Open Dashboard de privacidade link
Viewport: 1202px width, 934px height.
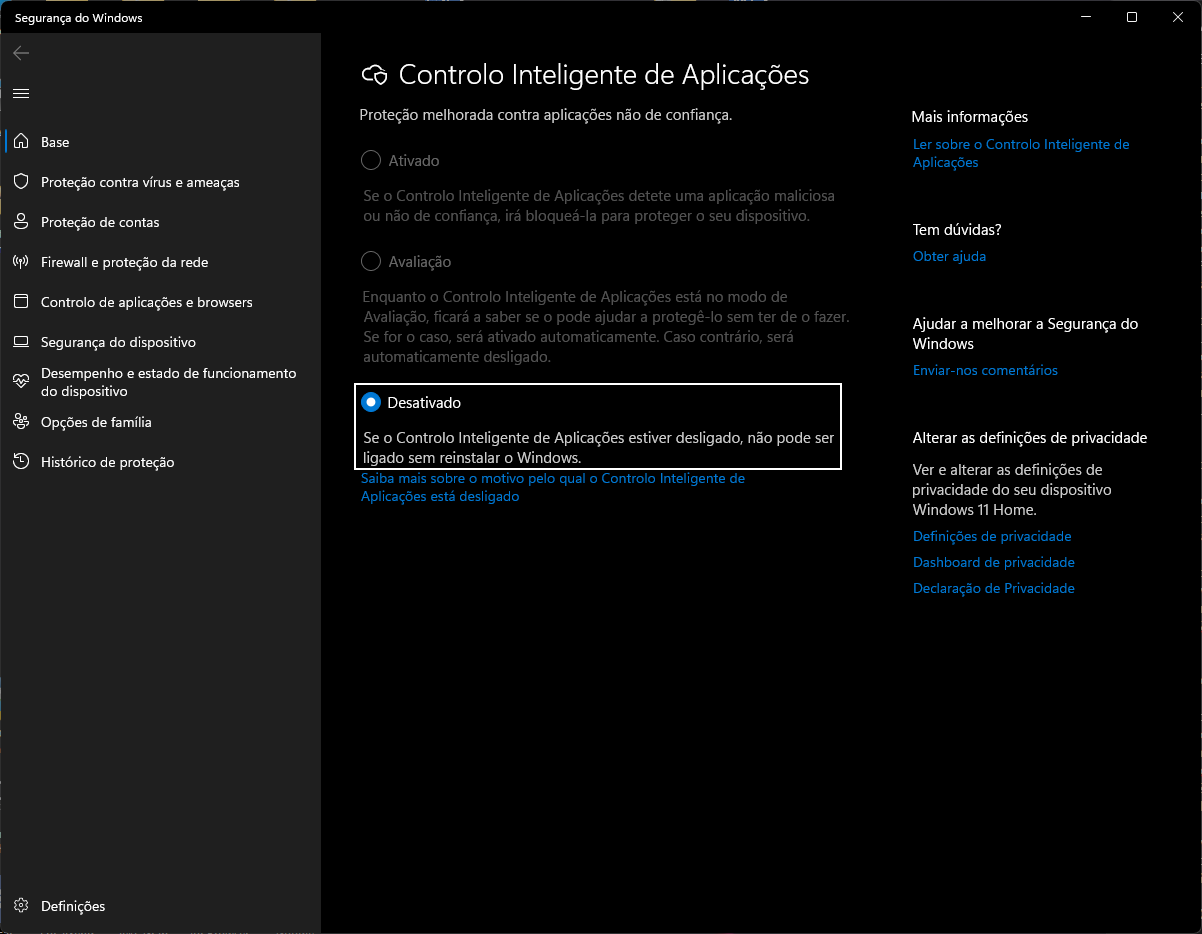click(x=994, y=562)
